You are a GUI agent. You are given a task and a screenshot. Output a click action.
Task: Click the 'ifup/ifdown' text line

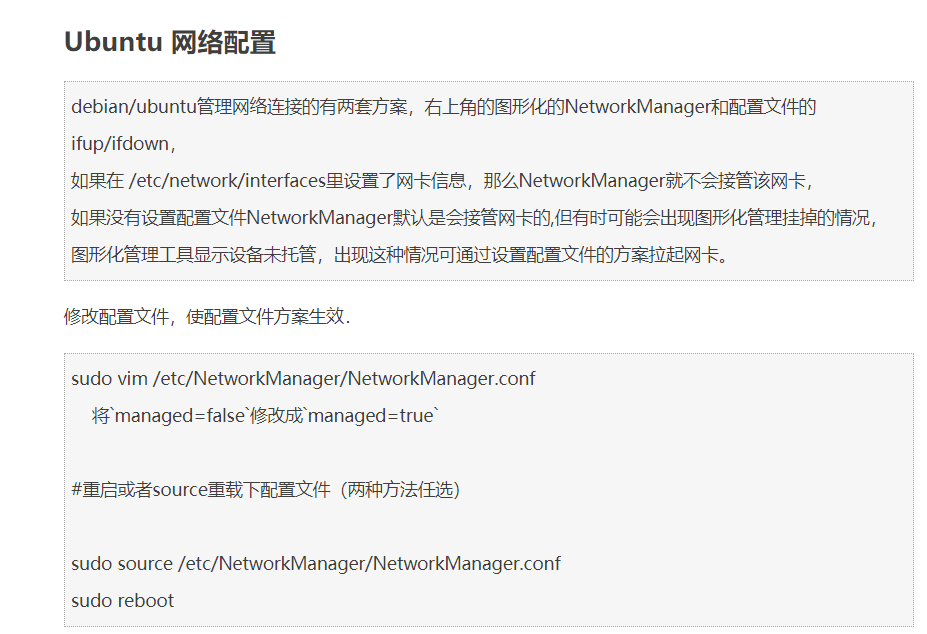click(x=124, y=144)
